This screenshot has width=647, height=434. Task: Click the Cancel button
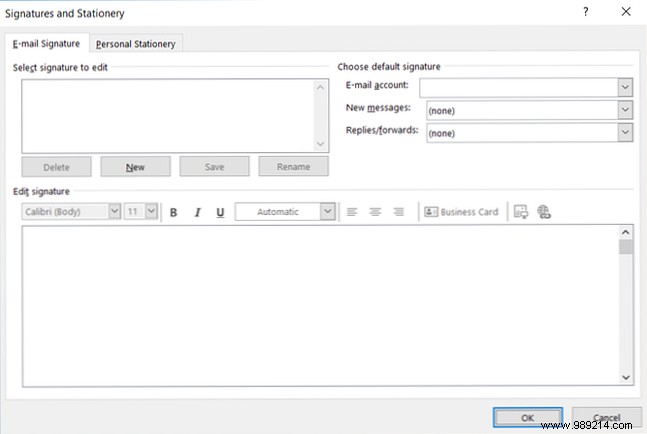(x=607, y=417)
